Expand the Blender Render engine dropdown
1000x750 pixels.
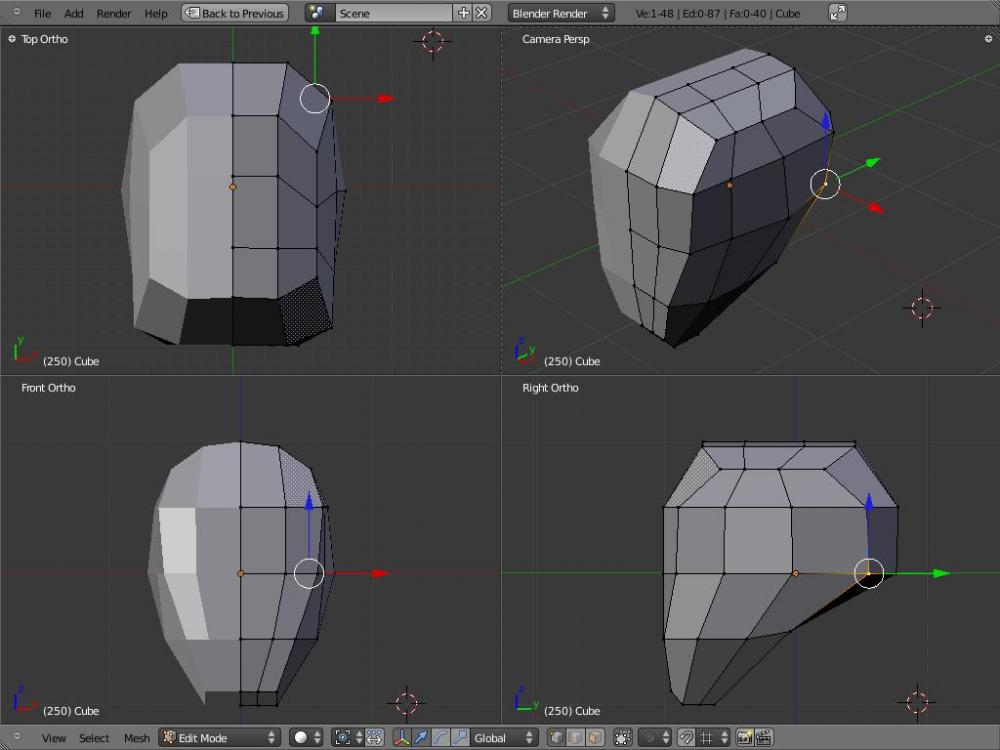point(561,14)
